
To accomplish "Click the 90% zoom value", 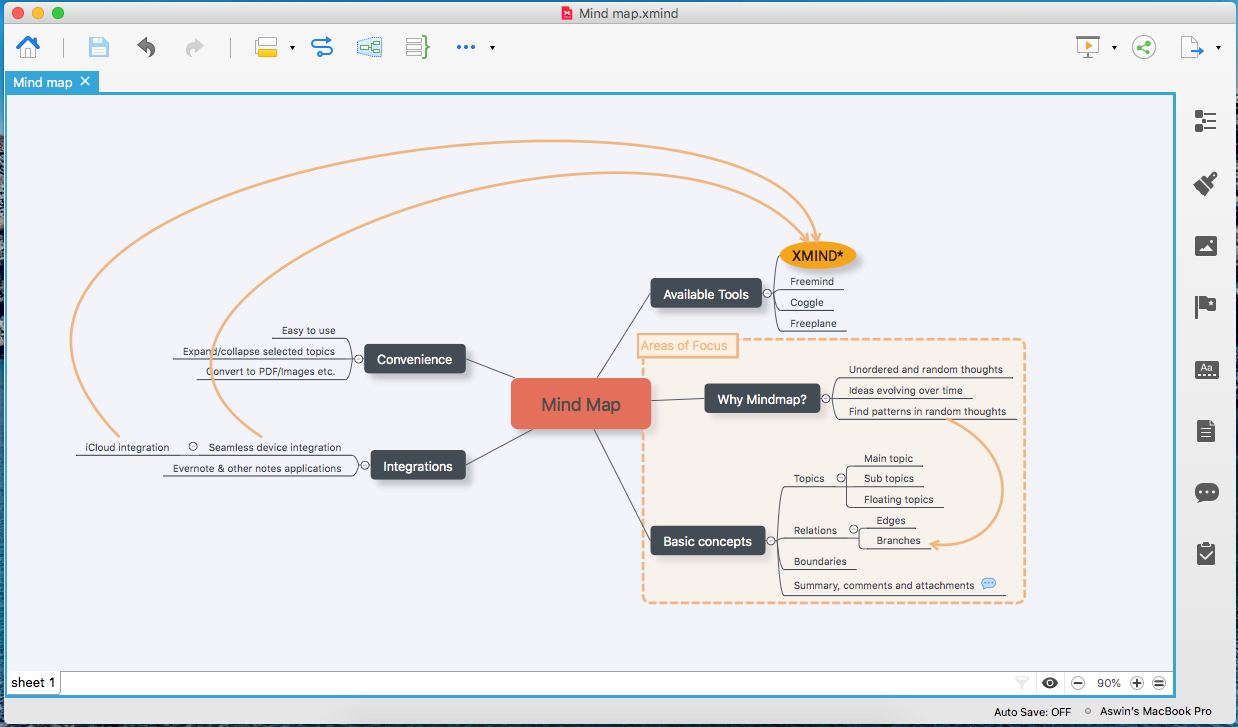I will (1108, 683).
